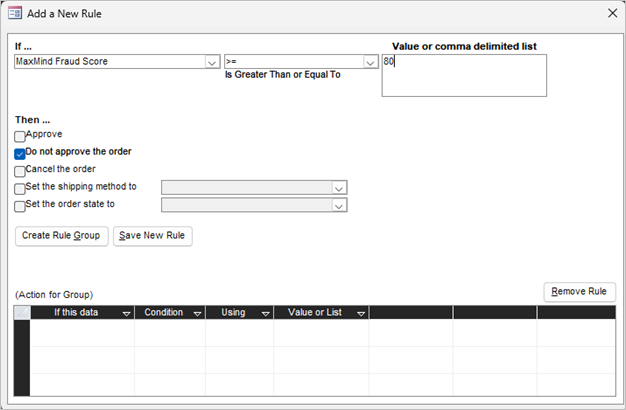
Task: Open the shipping method dropdown list
Action: [x=339, y=188]
